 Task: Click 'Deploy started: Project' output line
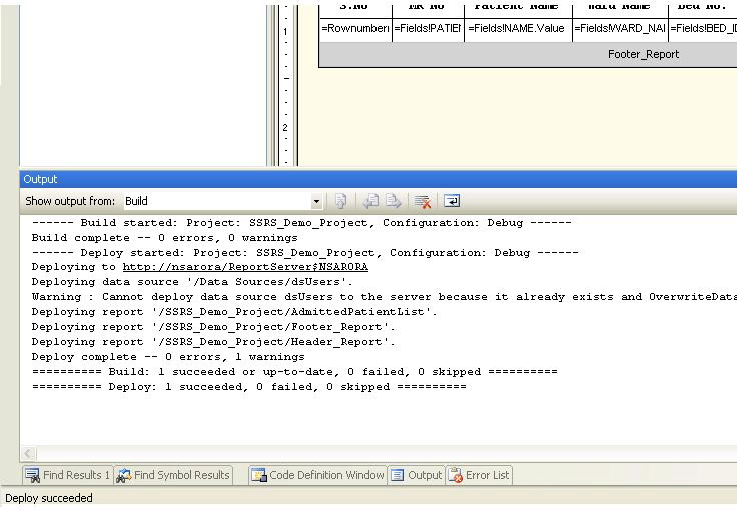click(x=305, y=253)
